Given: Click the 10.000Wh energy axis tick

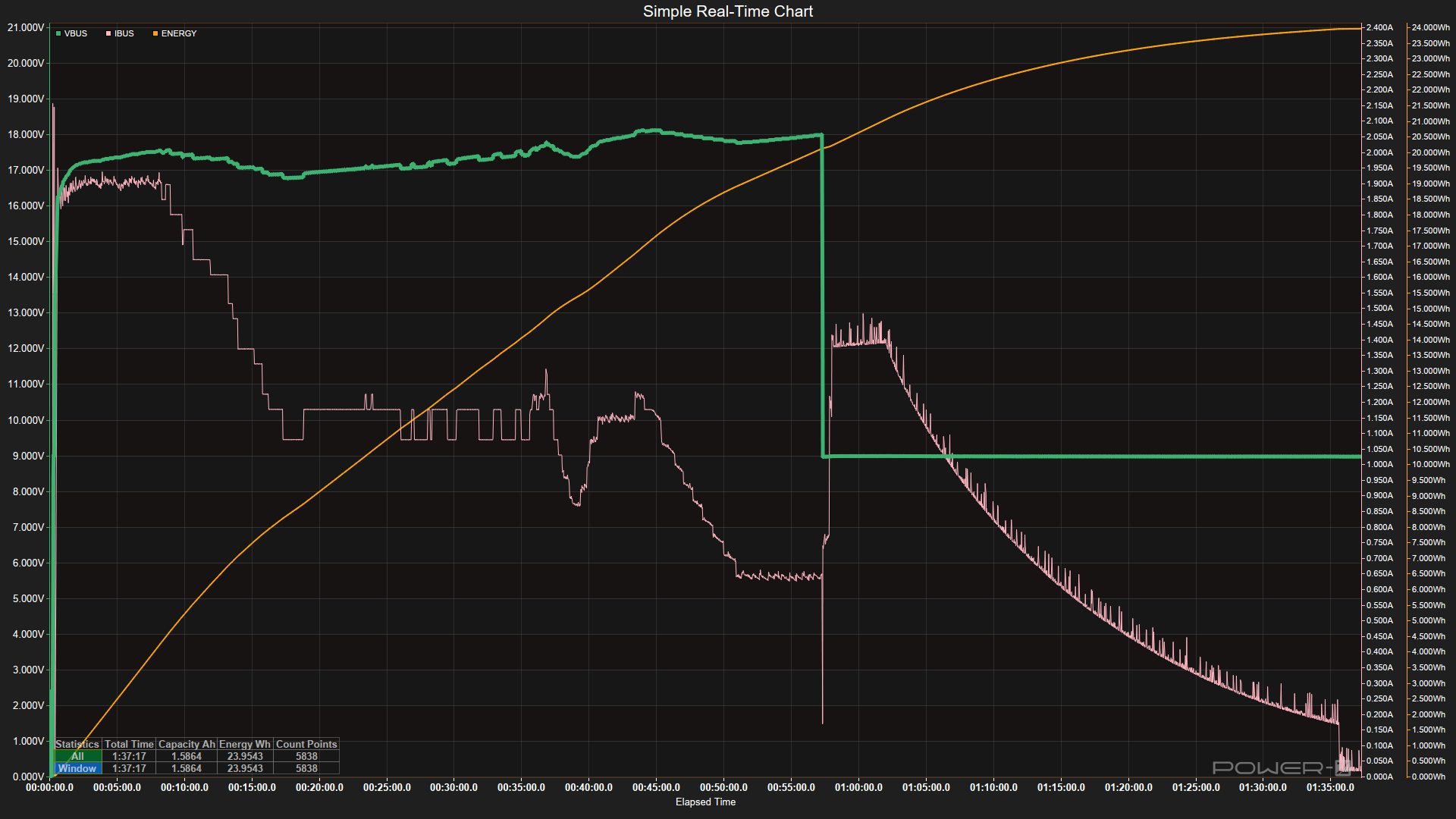Looking at the screenshot, I should [1430, 464].
